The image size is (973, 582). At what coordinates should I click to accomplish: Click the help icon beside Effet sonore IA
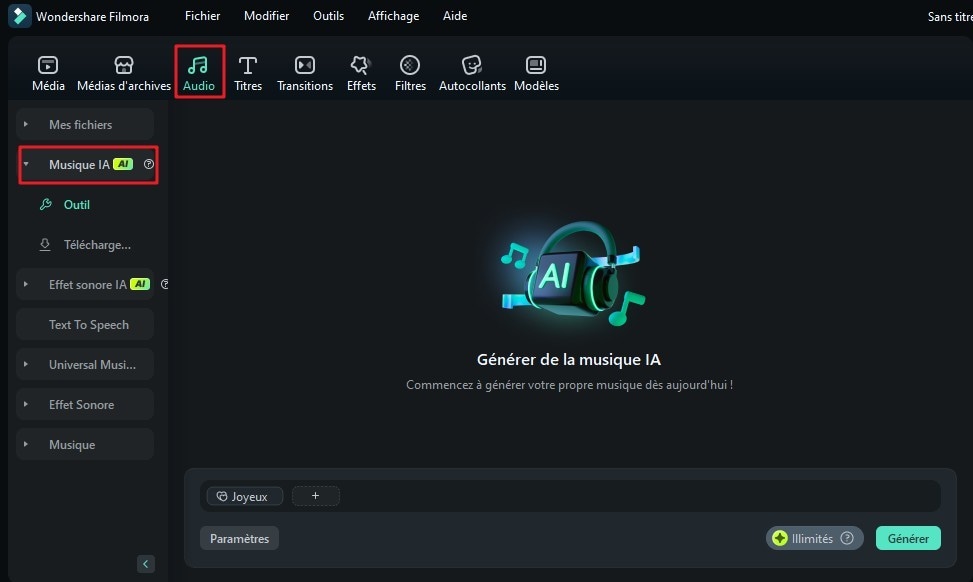coord(164,284)
